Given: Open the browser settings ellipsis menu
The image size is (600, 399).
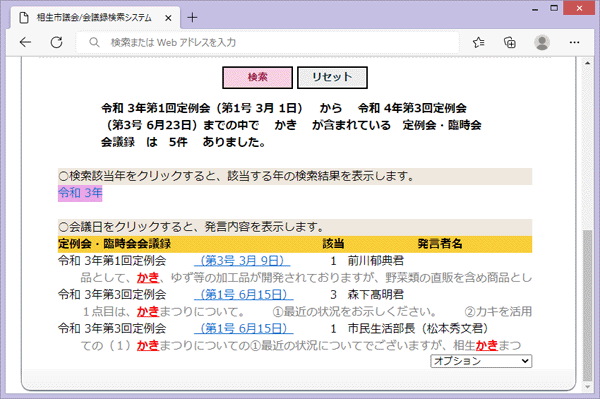Looking at the screenshot, I should (x=574, y=42).
